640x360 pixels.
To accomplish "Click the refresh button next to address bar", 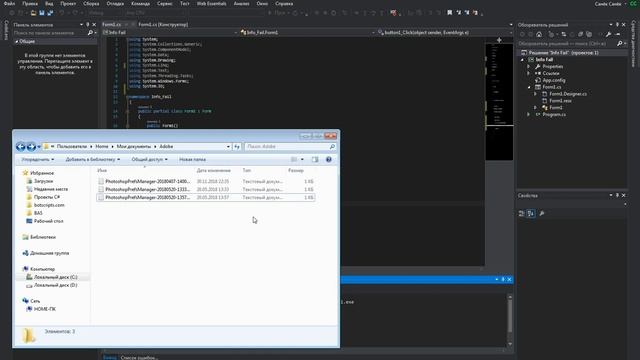I will pyautogui.click(x=237, y=147).
